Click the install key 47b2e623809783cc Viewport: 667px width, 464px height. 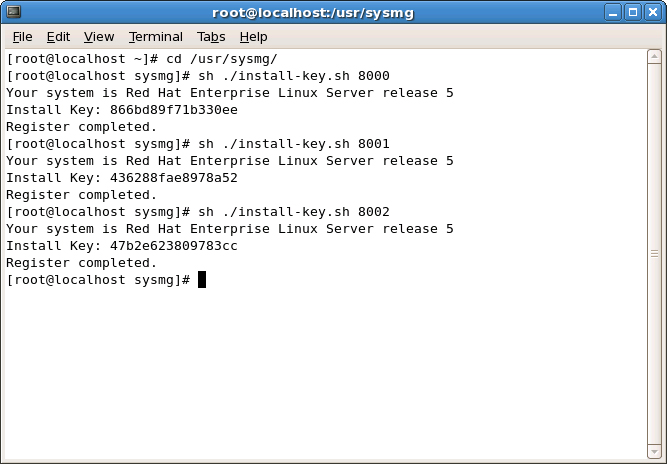tap(174, 246)
